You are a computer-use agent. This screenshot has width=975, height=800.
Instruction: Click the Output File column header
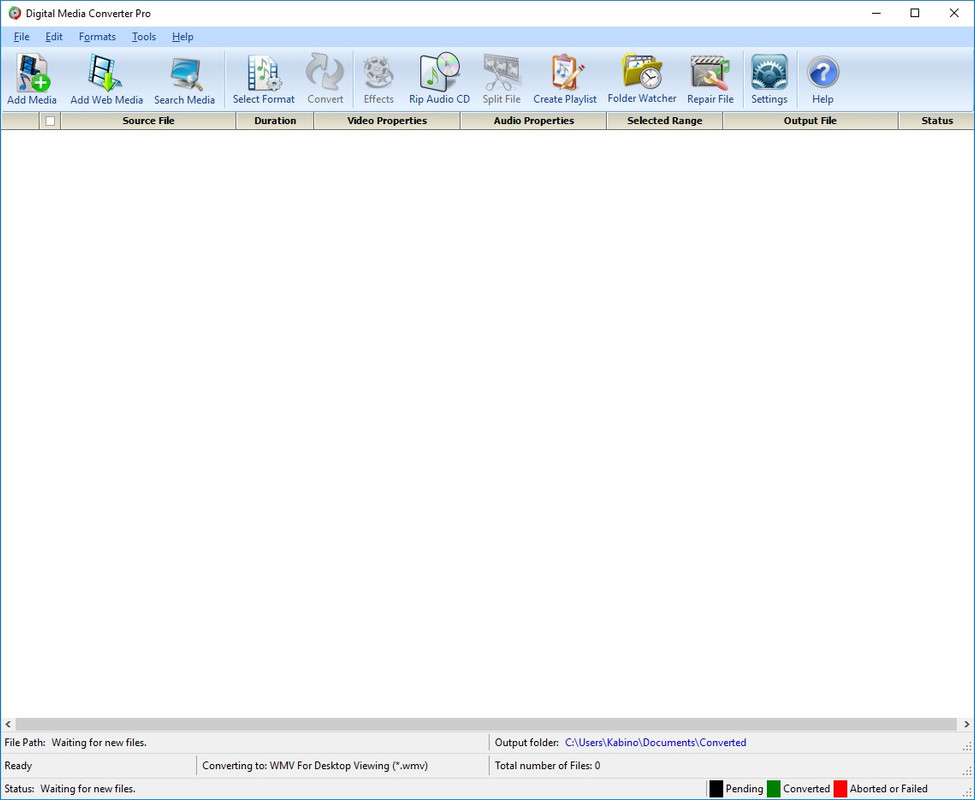click(810, 121)
